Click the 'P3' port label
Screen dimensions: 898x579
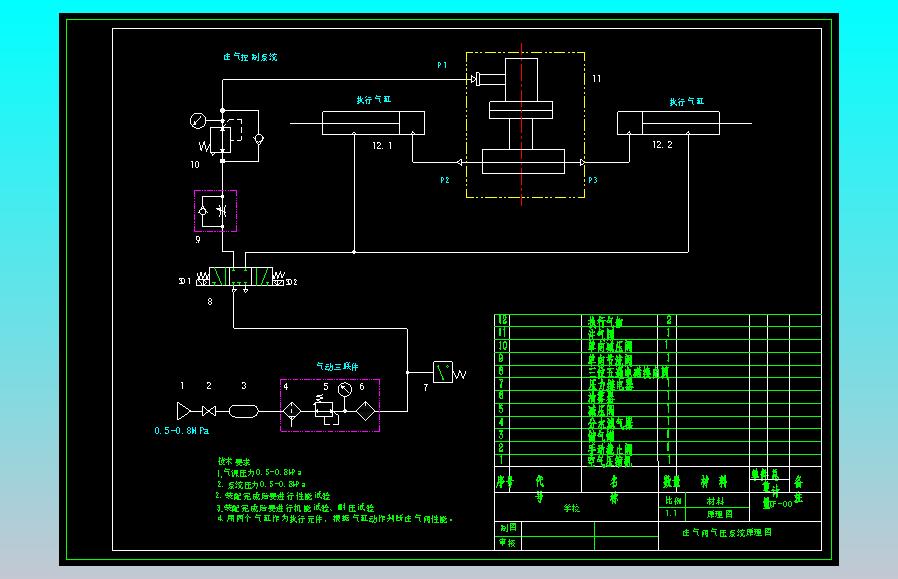[x=593, y=180]
